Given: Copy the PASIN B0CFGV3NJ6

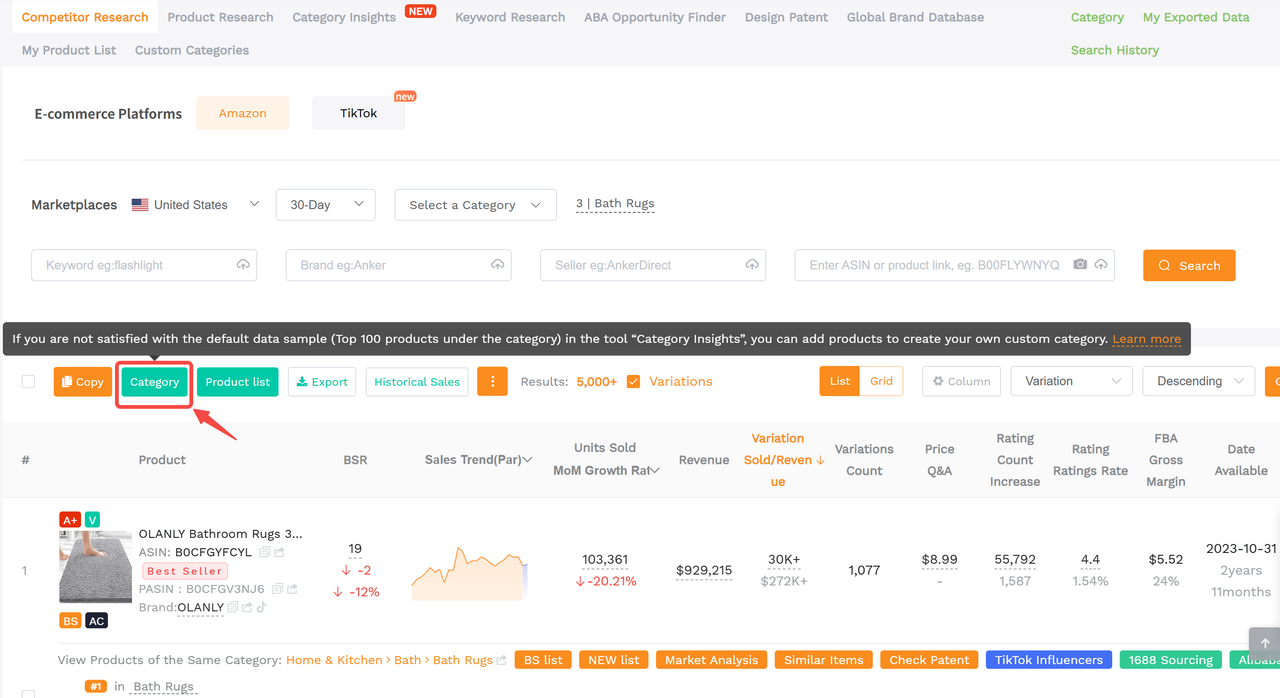Looking at the screenshot, I should pyautogui.click(x=277, y=589).
